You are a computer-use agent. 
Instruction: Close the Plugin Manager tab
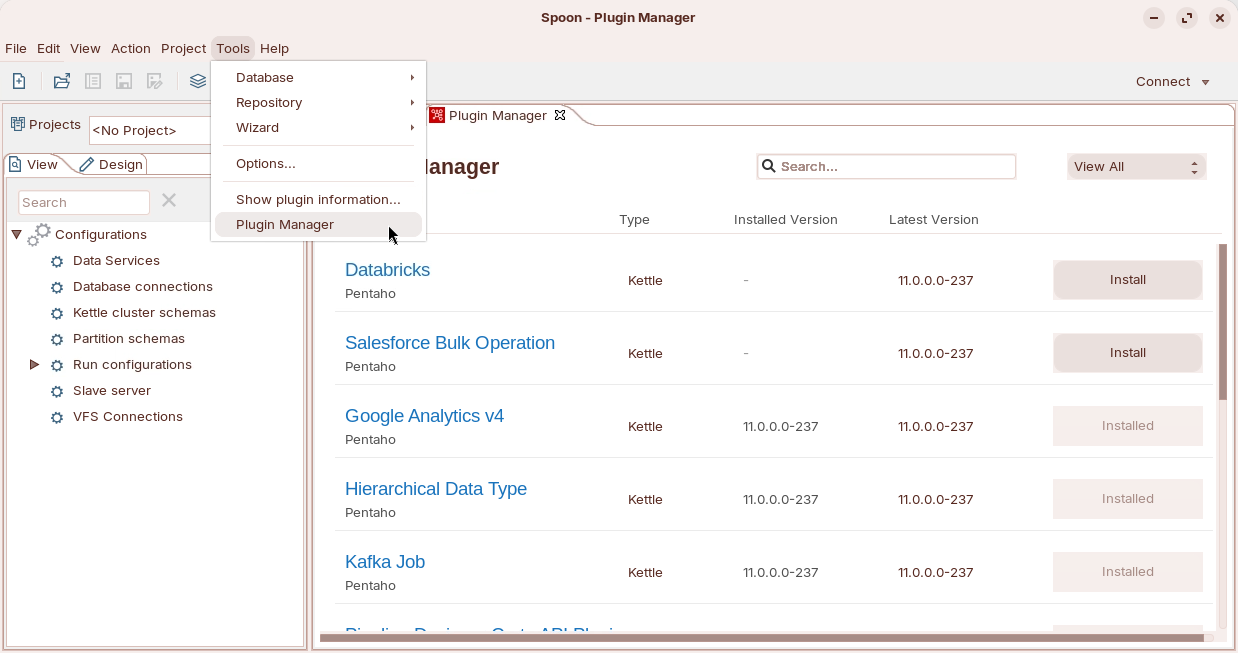click(x=560, y=115)
